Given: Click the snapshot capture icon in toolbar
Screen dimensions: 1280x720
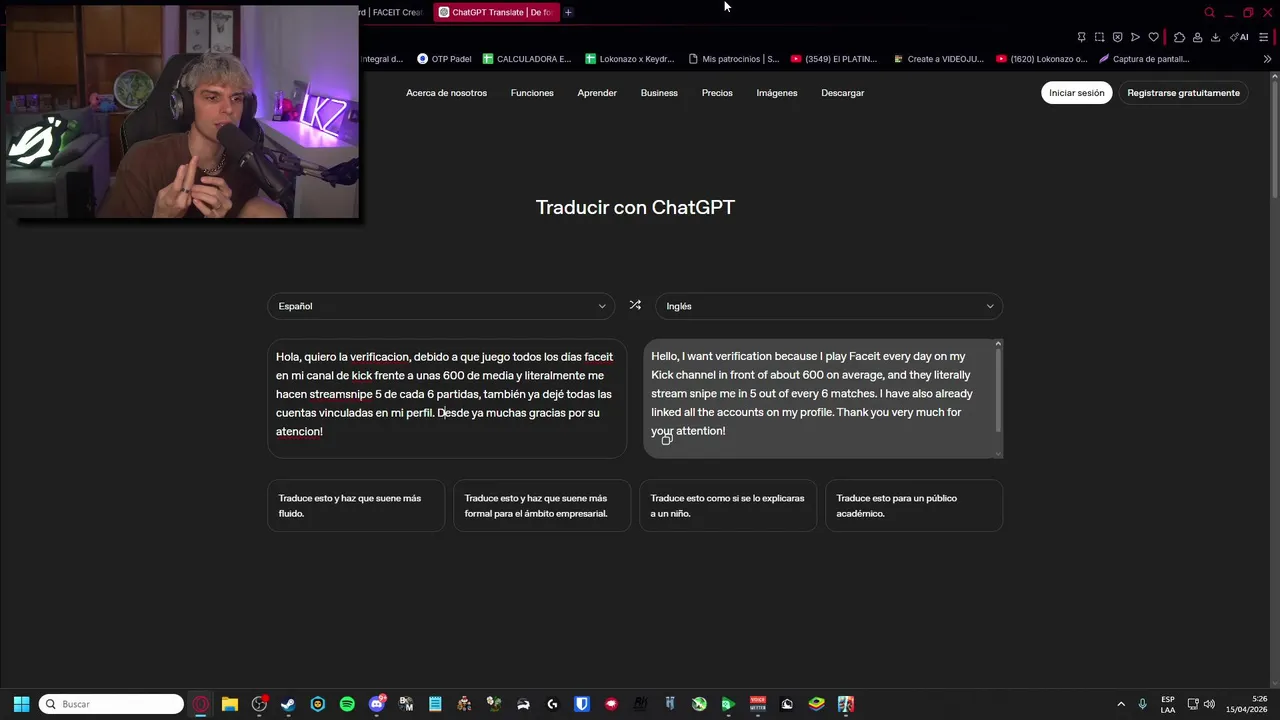Looking at the screenshot, I should point(1099,37).
